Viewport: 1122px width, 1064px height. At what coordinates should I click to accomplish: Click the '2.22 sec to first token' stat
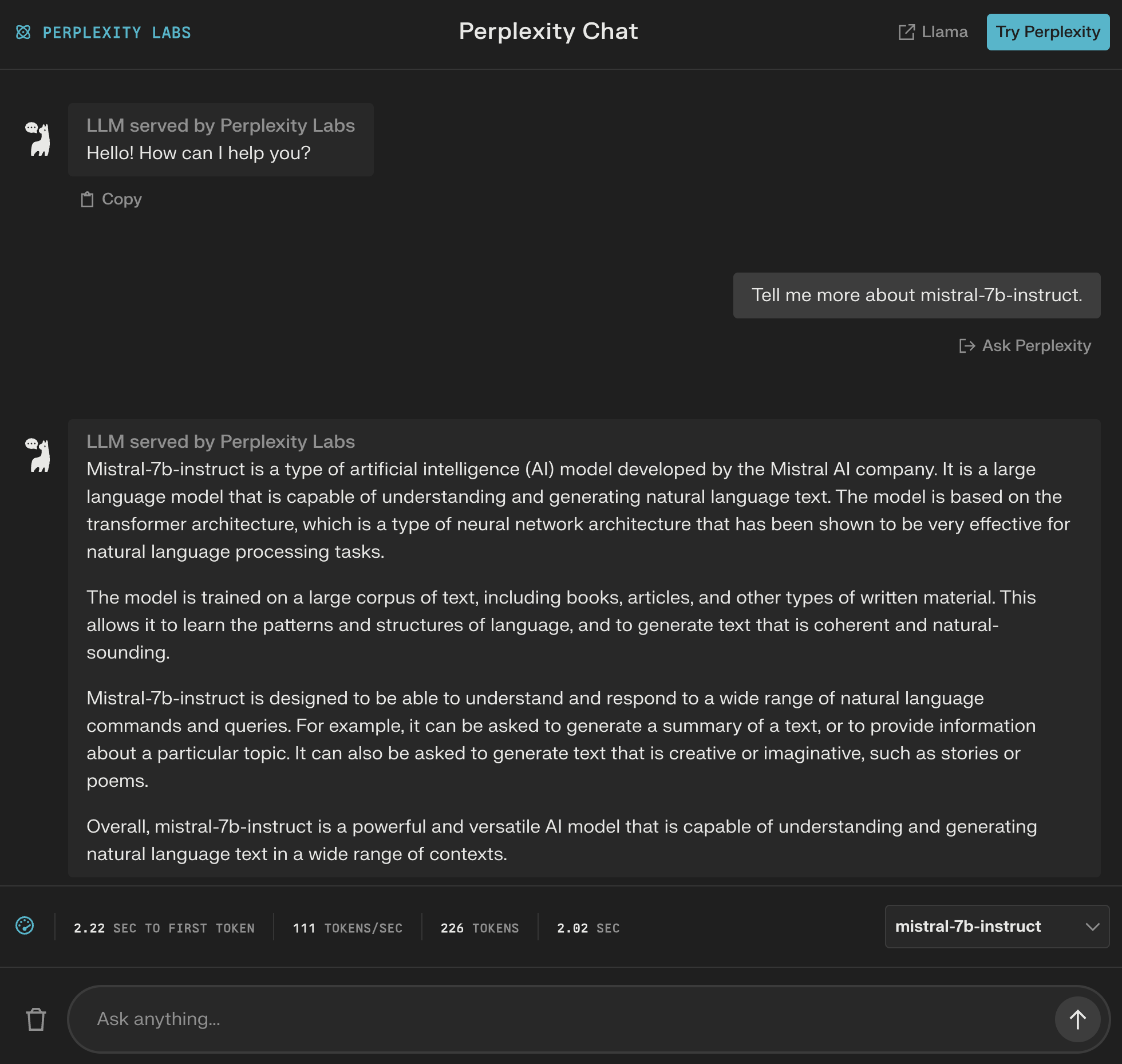coord(164,928)
